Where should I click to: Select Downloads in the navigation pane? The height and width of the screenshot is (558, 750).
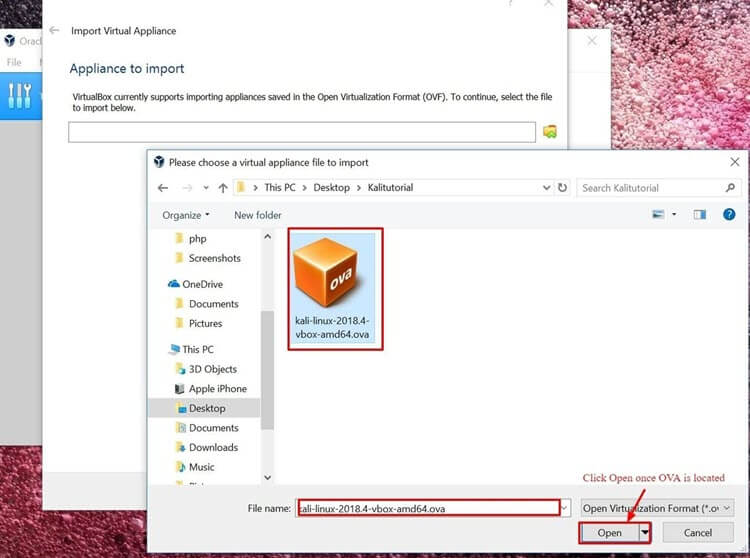click(x=213, y=447)
